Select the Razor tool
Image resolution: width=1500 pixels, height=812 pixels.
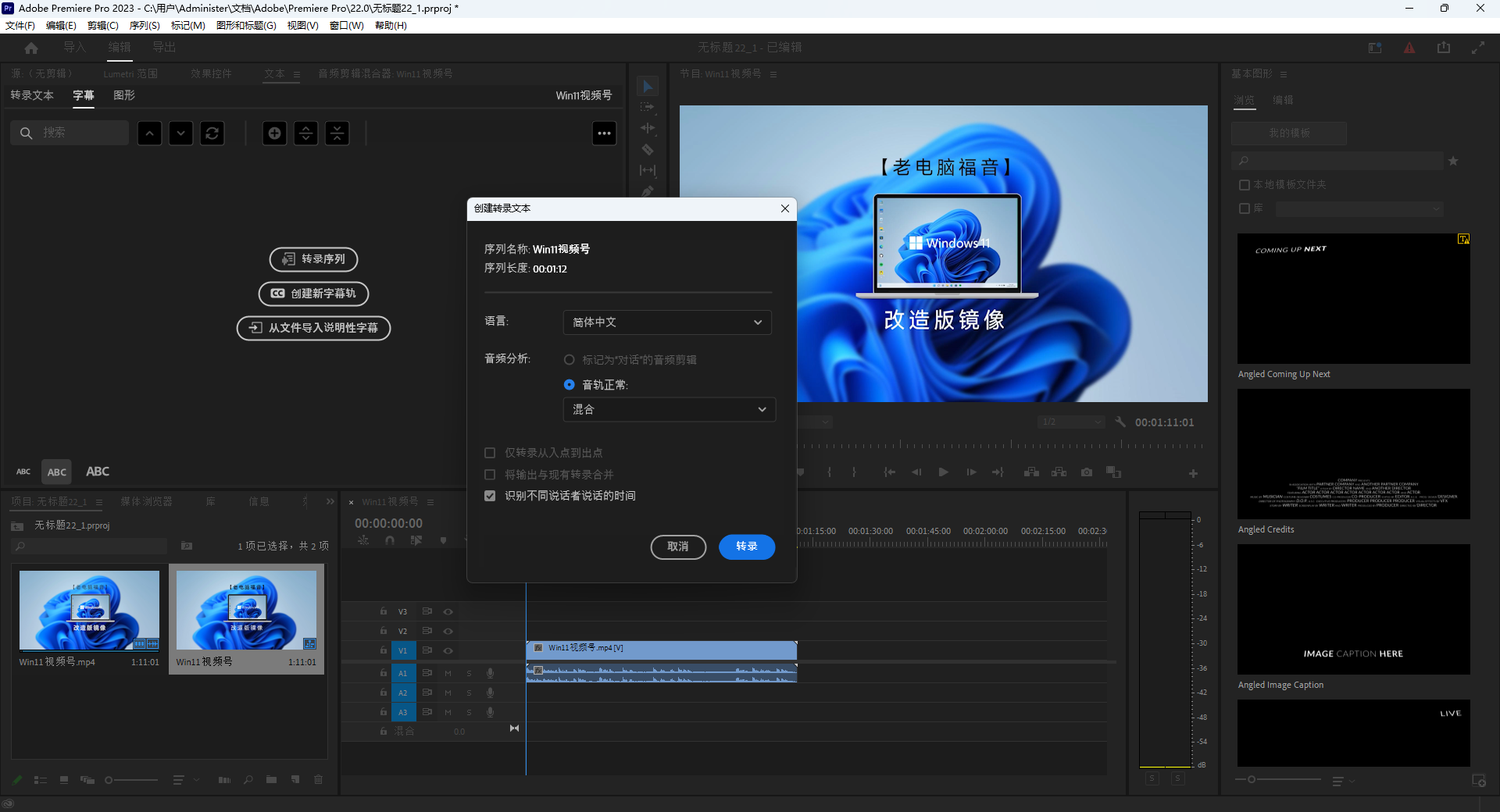tap(647, 149)
